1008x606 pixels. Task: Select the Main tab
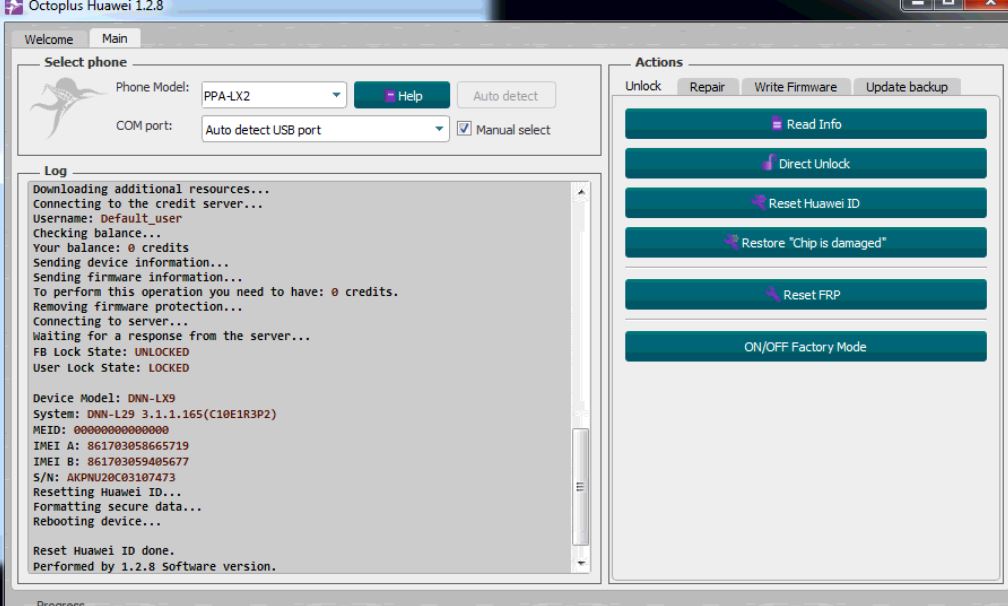[114, 39]
